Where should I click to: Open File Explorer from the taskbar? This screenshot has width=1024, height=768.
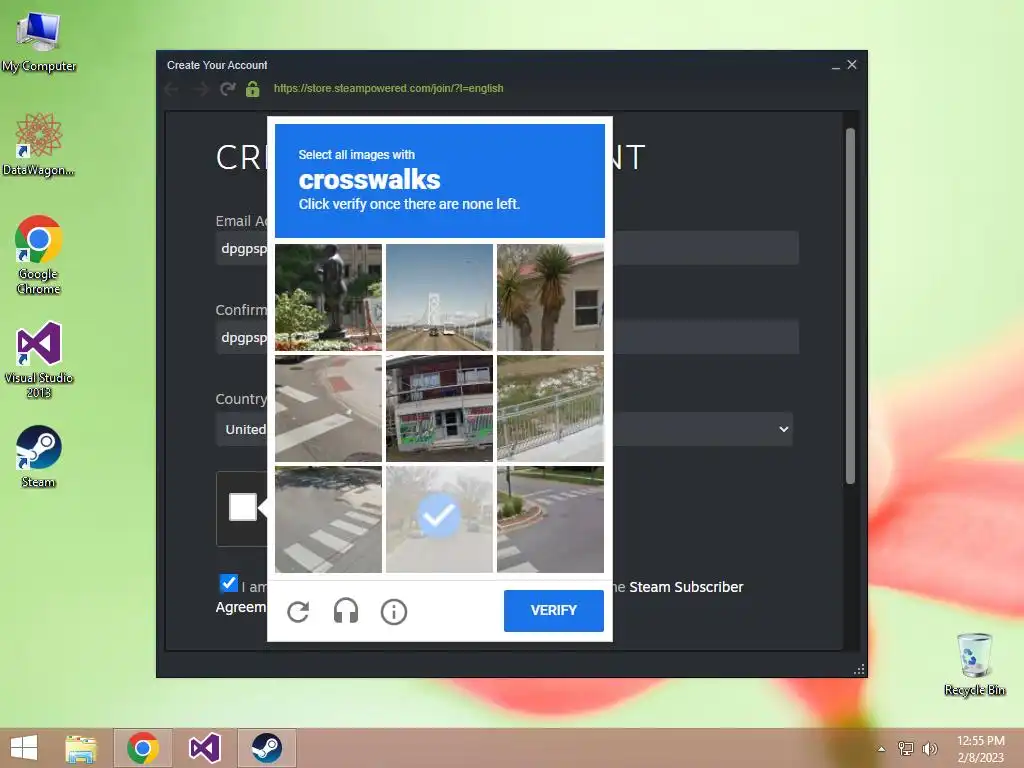click(x=81, y=748)
